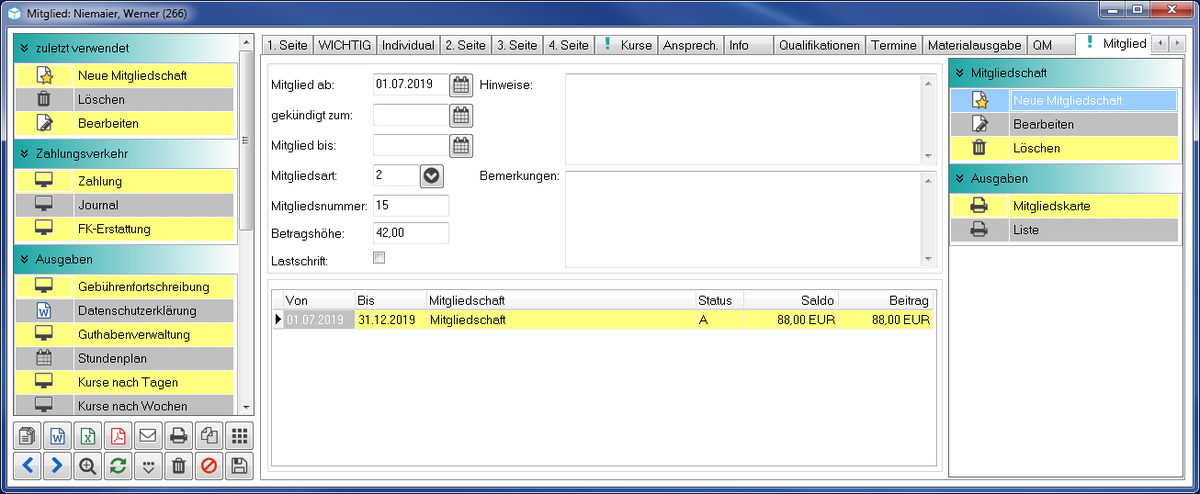Click Löschen trash entry in right Mitgliedschaft panel

tap(1066, 148)
